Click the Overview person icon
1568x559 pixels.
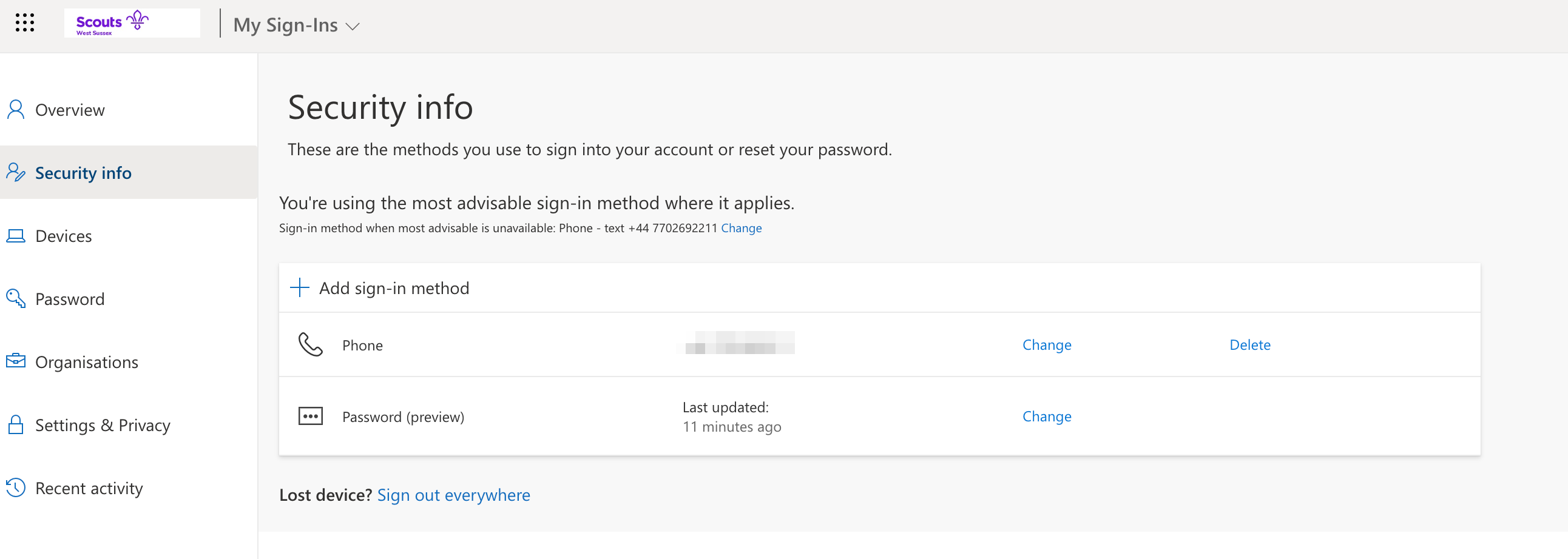tap(15, 110)
